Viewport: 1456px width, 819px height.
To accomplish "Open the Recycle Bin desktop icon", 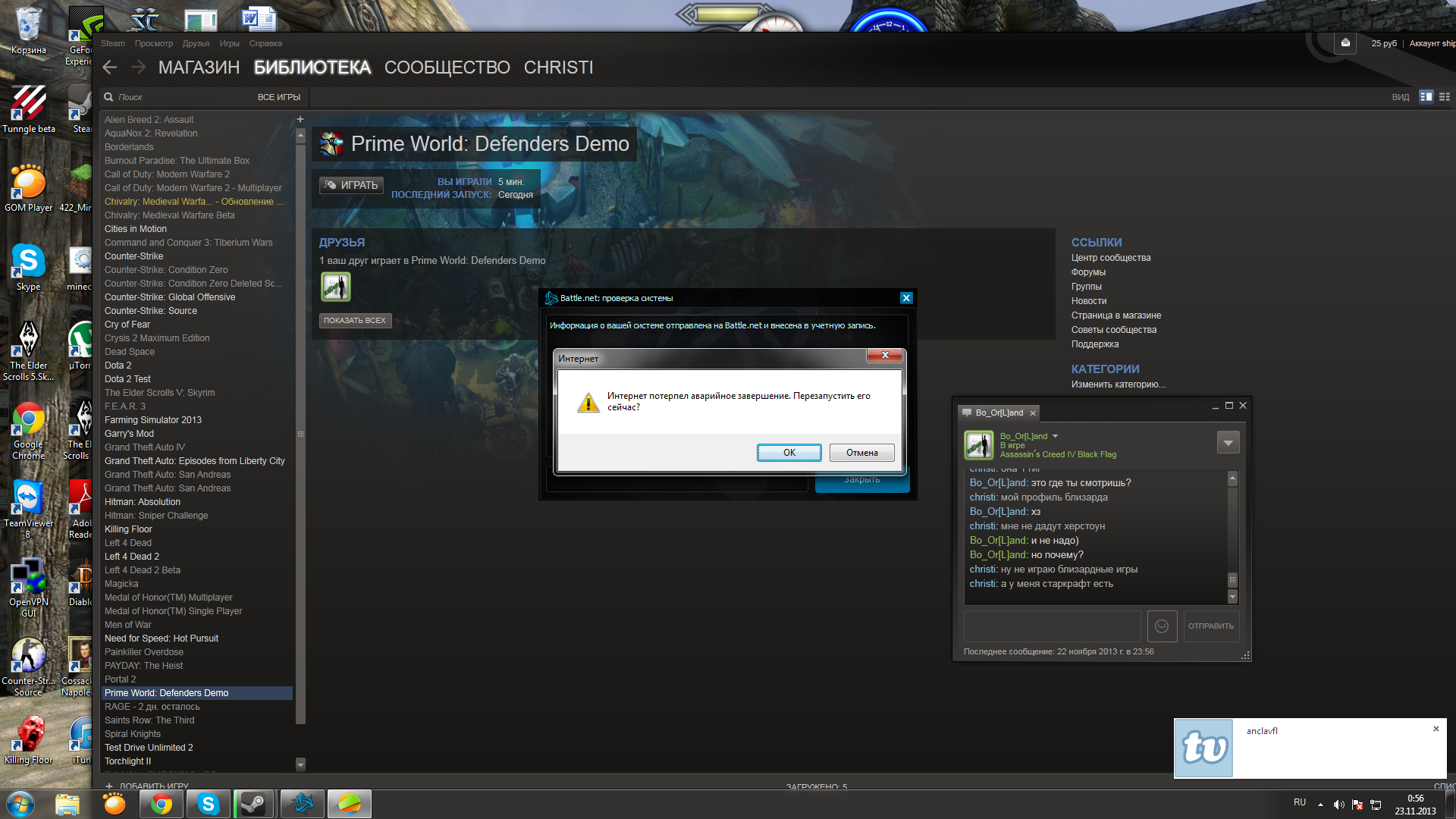I will [x=28, y=30].
